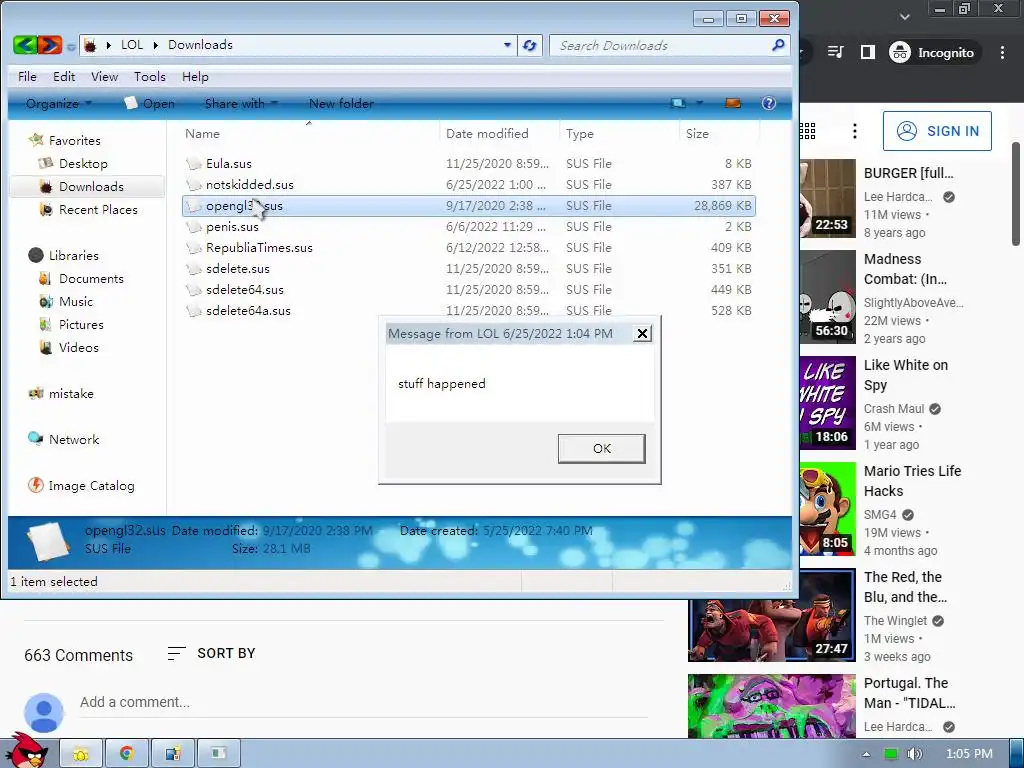1024x768 pixels.
Task: Select Network in the navigation pane
Action: [74, 440]
